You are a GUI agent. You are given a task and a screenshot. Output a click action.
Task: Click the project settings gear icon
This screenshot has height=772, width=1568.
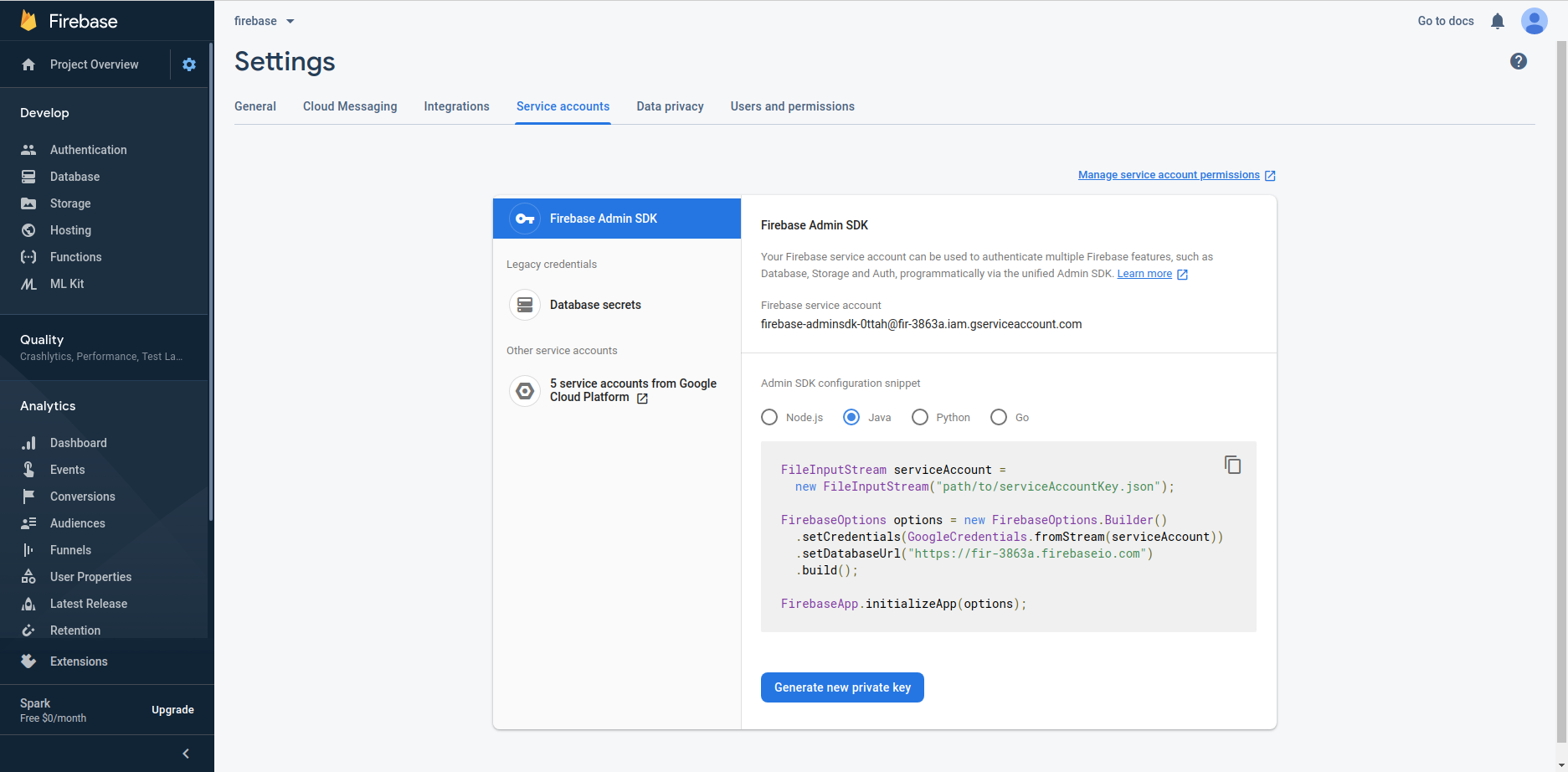[x=189, y=64]
